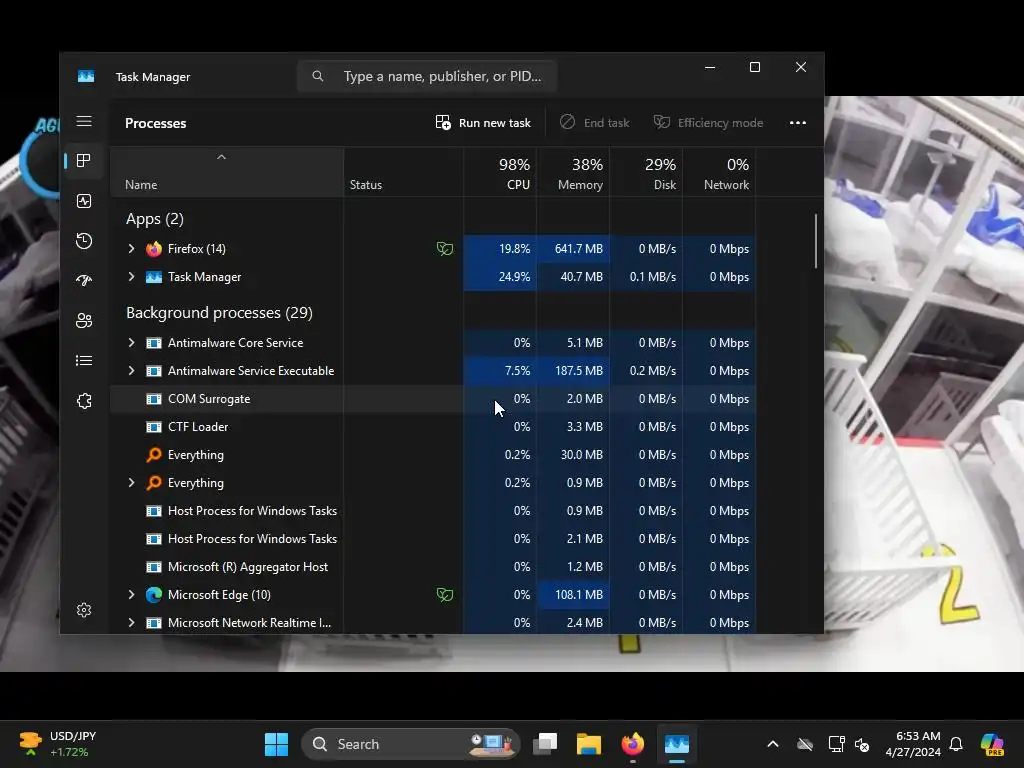Open the Details sidebar icon
This screenshot has width=1024, height=768.
pyautogui.click(x=84, y=360)
